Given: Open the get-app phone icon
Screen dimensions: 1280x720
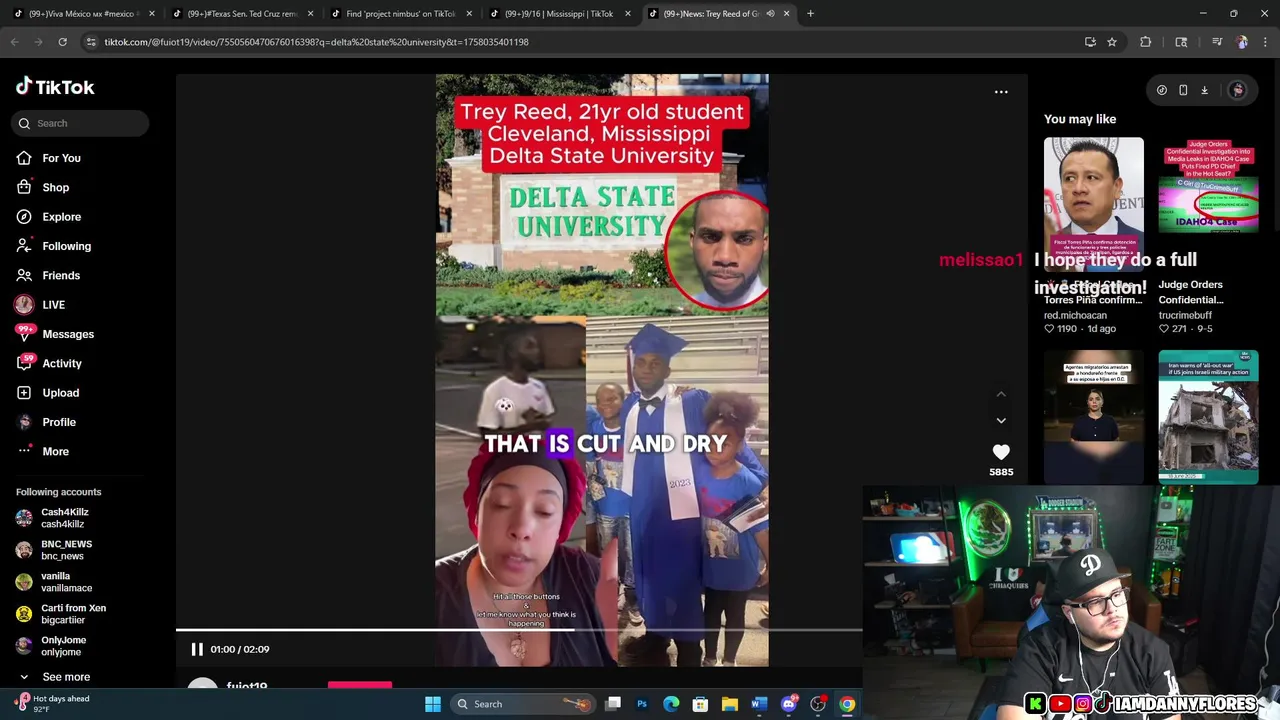Looking at the screenshot, I should pyautogui.click(x=1183, y=90).
